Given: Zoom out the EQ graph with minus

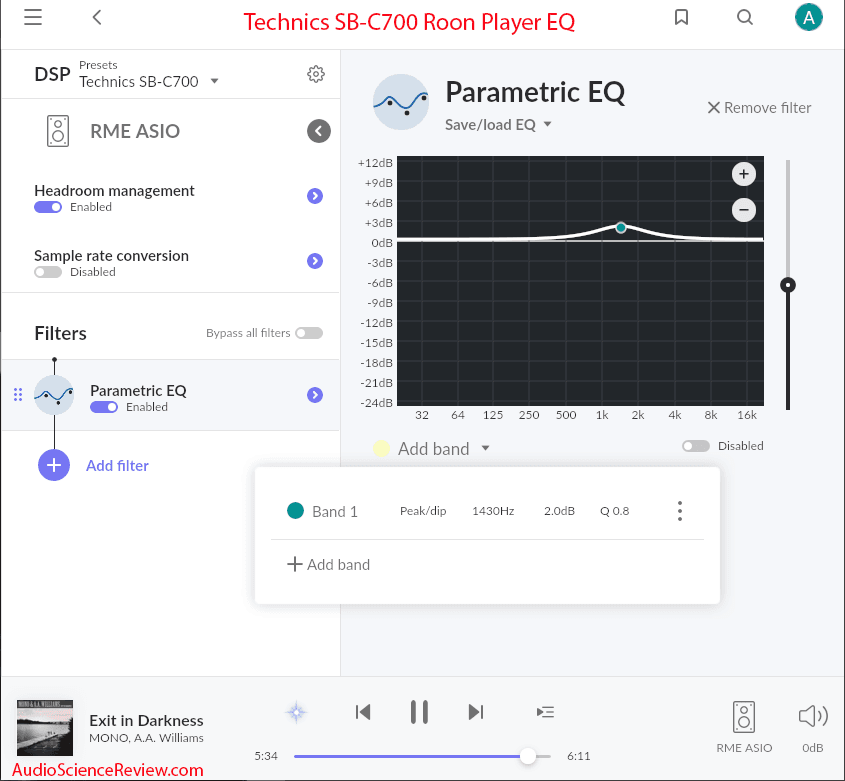Looking at the screenshot, I should coord(744,210).
